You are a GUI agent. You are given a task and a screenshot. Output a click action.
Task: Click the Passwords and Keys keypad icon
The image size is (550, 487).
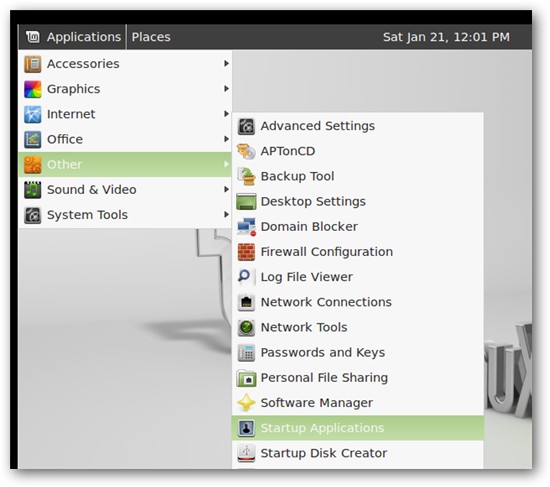click(246, 353)
